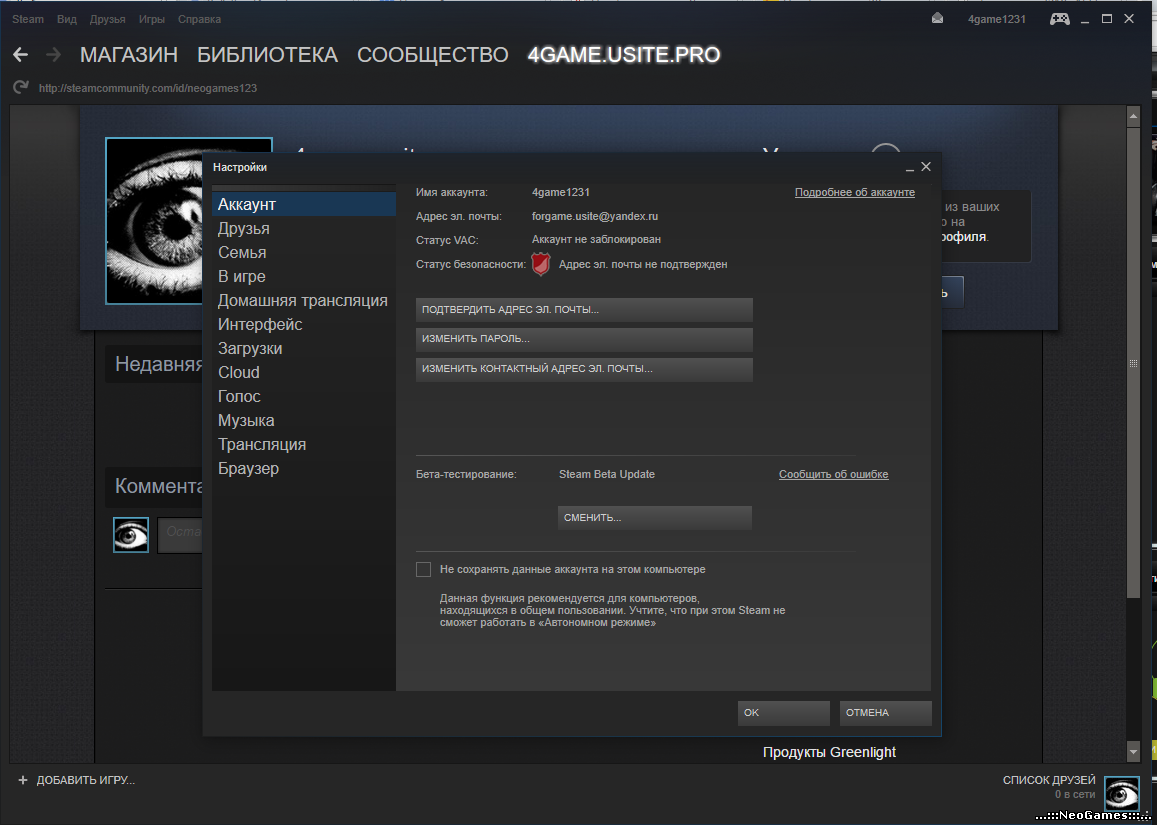This screenshot has height=825, width=1157.
Task: Reload the page with the refresh icon
Action: (21, 88)
